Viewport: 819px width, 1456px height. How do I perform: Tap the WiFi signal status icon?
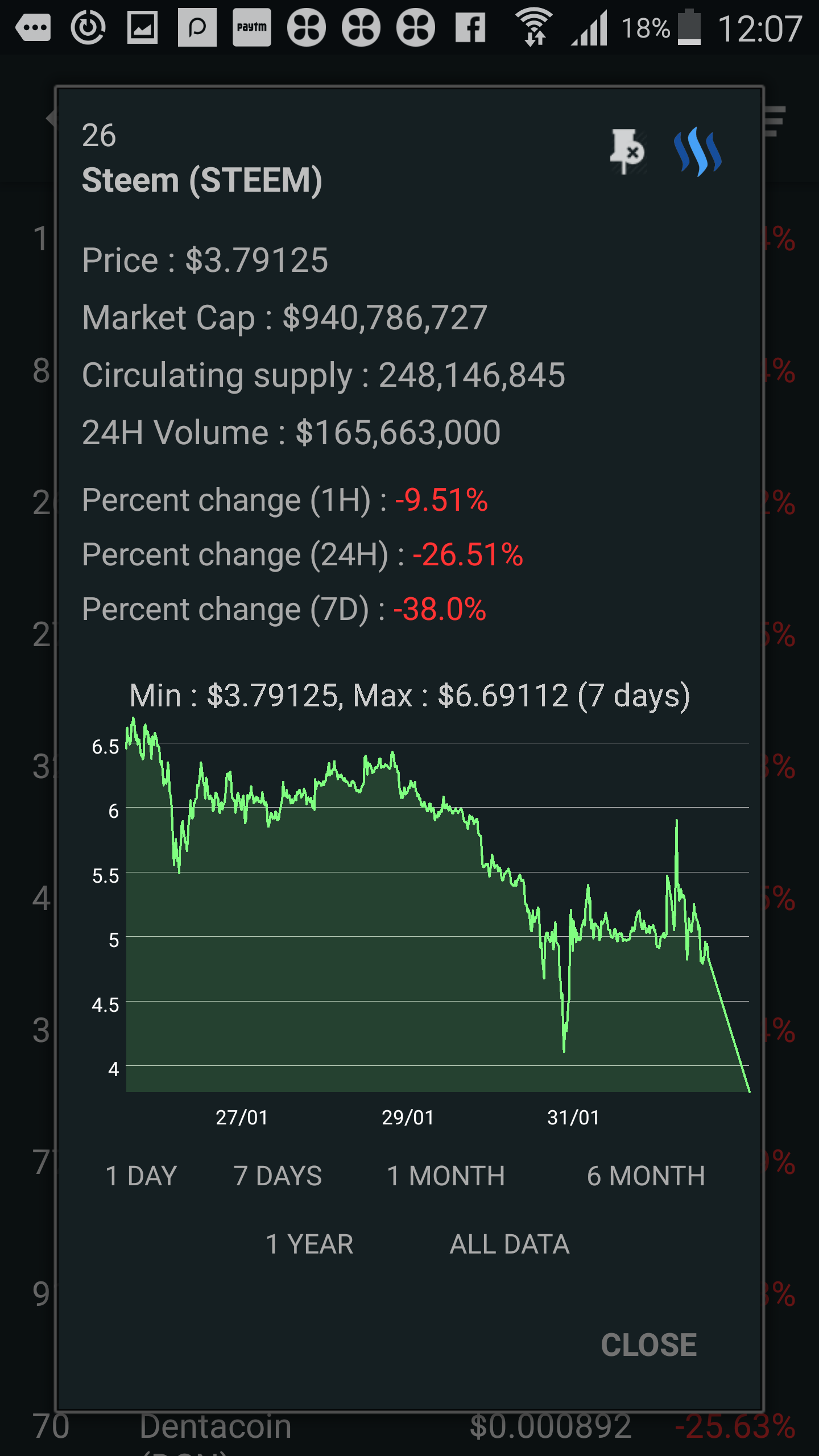pos(533,27)
